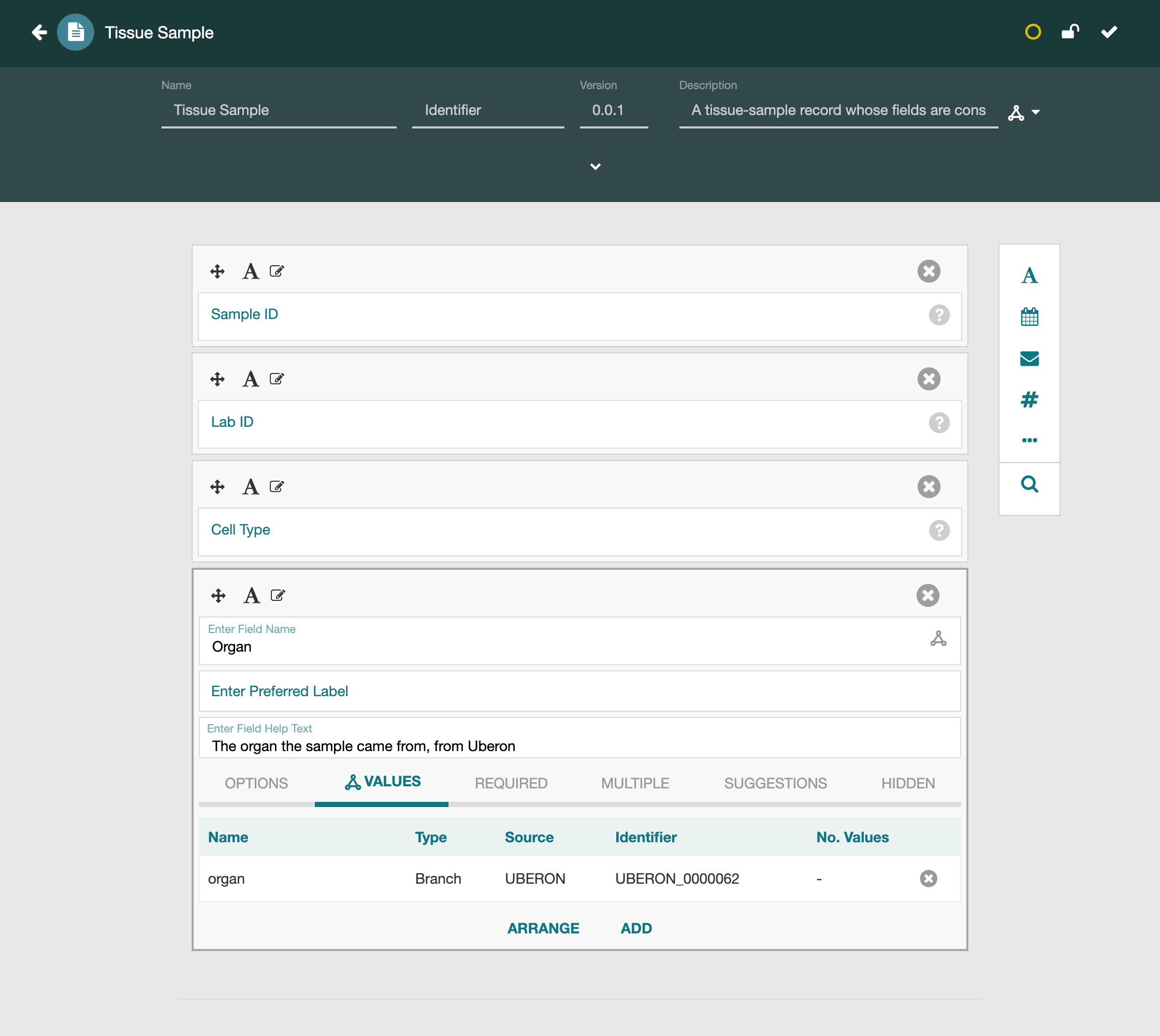Add a text field using sidebar A icon

tap(1029, 276)
